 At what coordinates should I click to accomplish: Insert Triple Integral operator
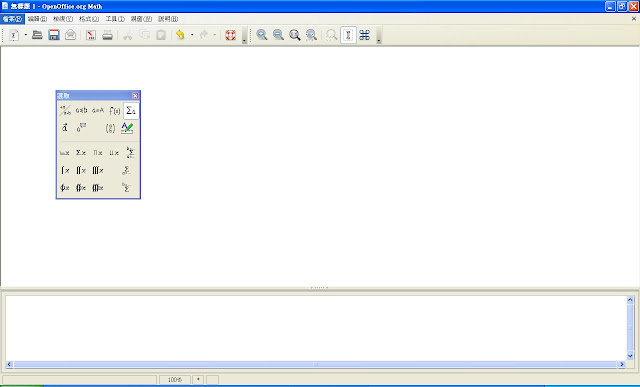98,170
